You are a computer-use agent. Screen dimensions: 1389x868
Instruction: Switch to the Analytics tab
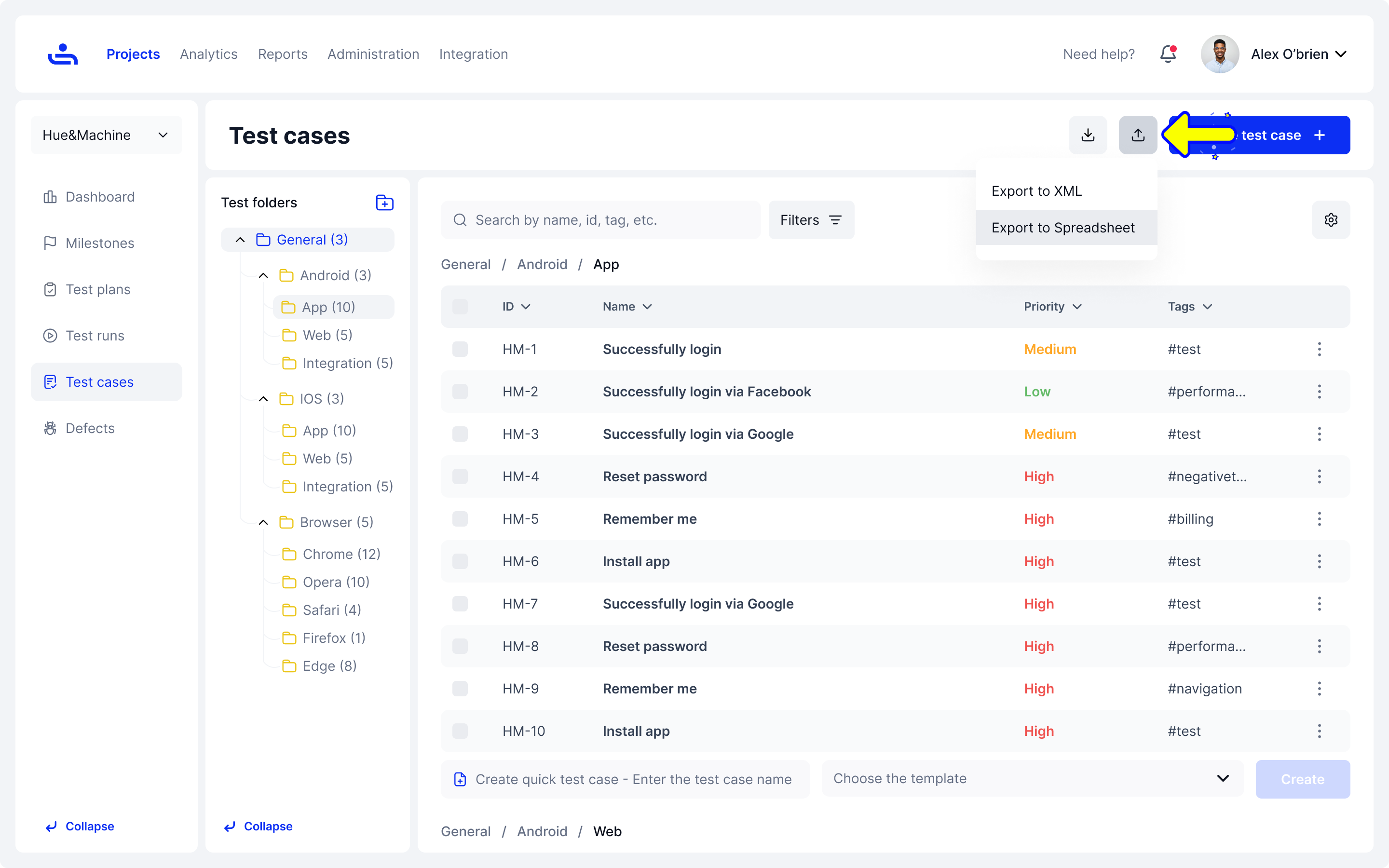208,54
